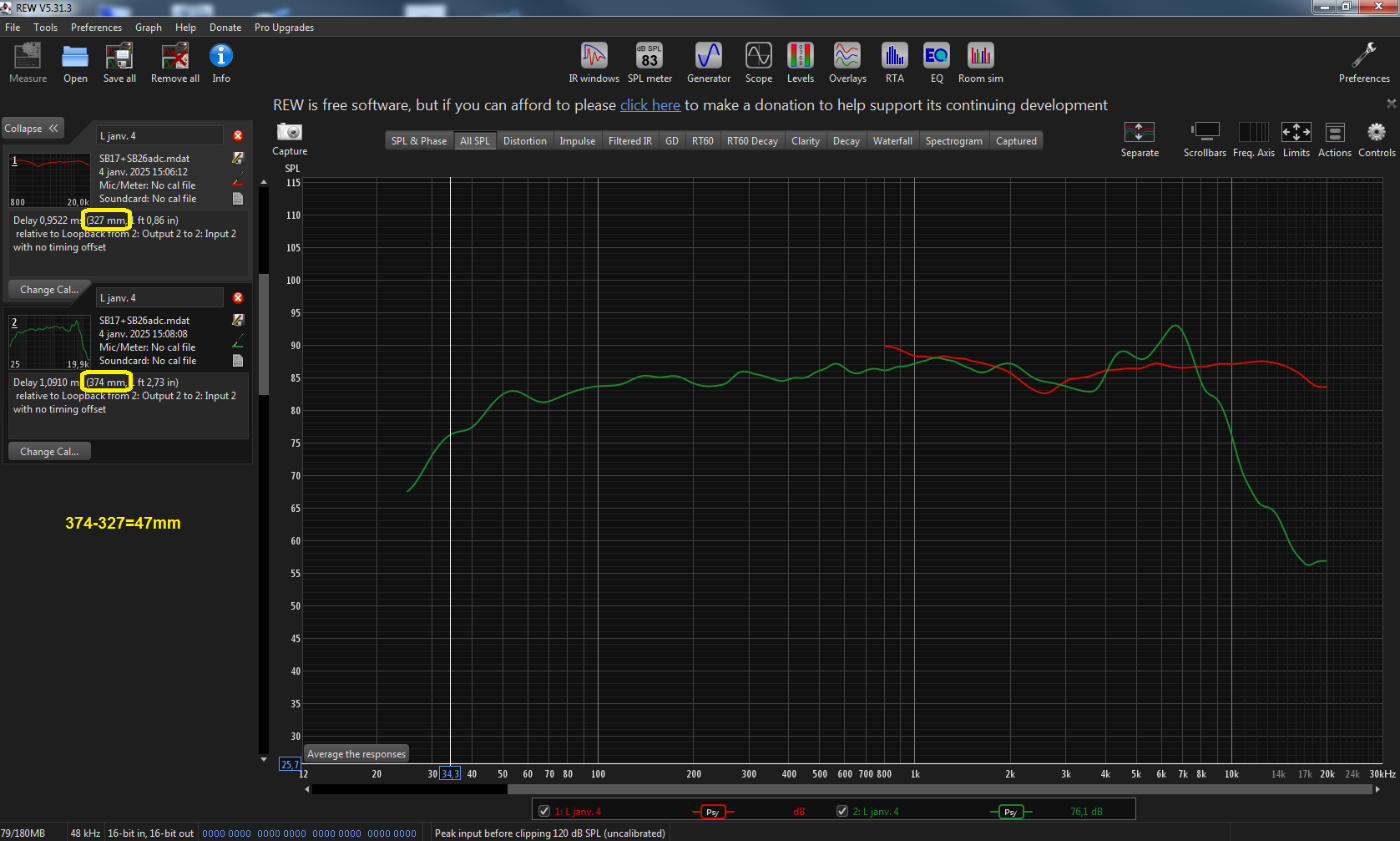Open the Actions panel

(x=1335, y=139)
